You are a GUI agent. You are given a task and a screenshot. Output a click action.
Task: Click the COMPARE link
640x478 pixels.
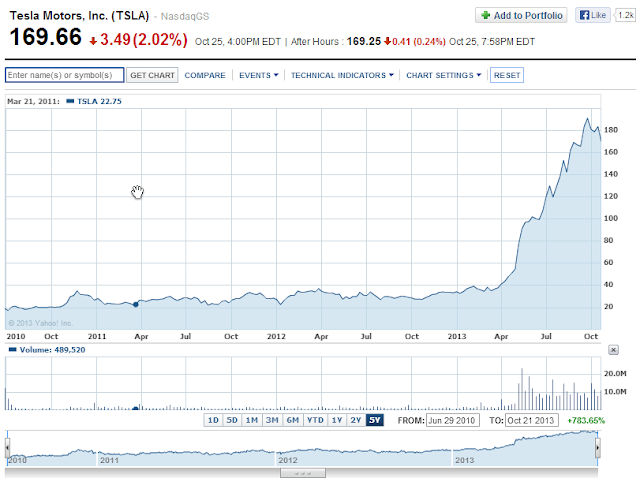pos(205,75)
